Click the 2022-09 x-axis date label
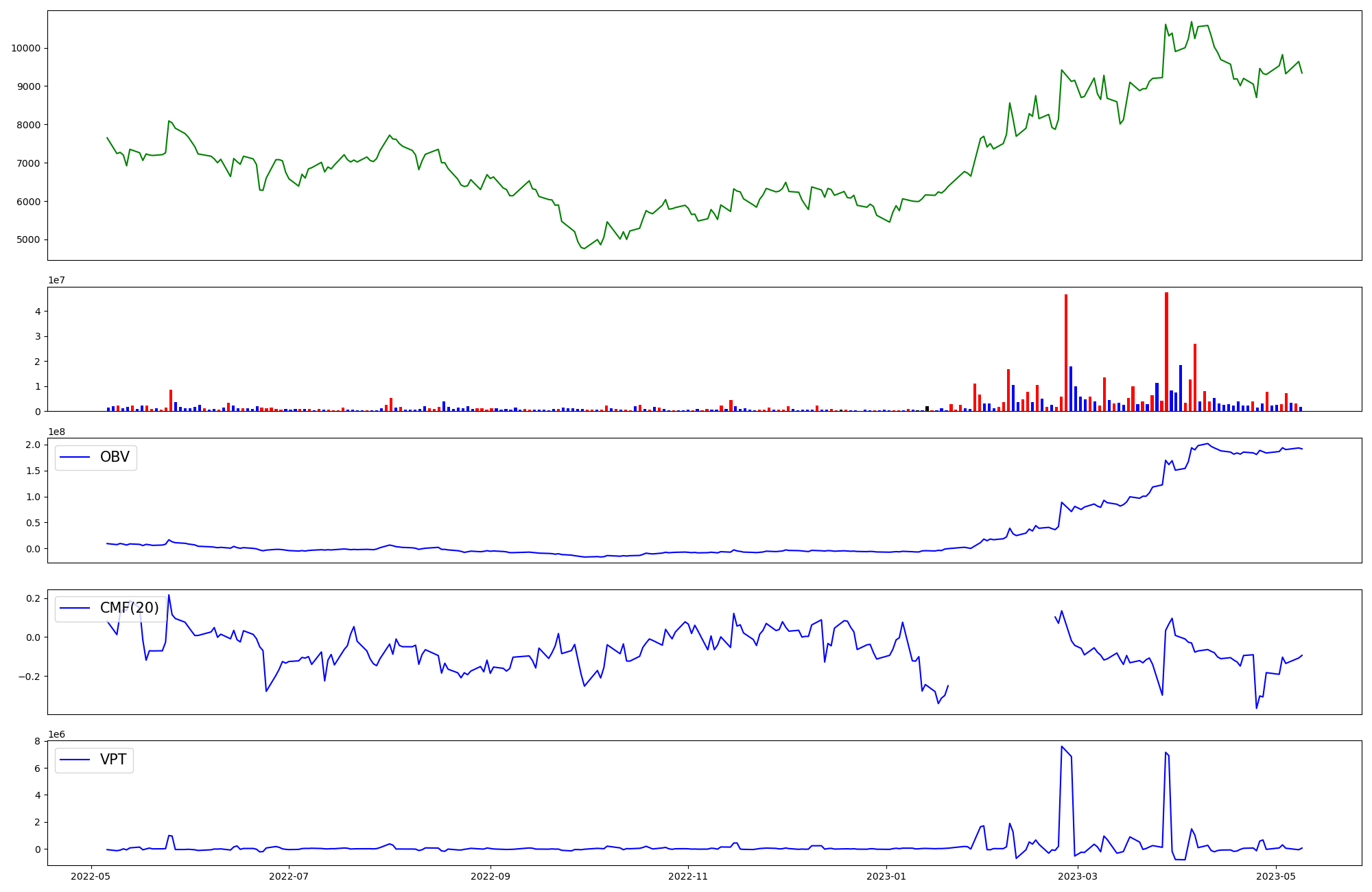The height and width of the screenshot is (892, 1372). (490, 876)
